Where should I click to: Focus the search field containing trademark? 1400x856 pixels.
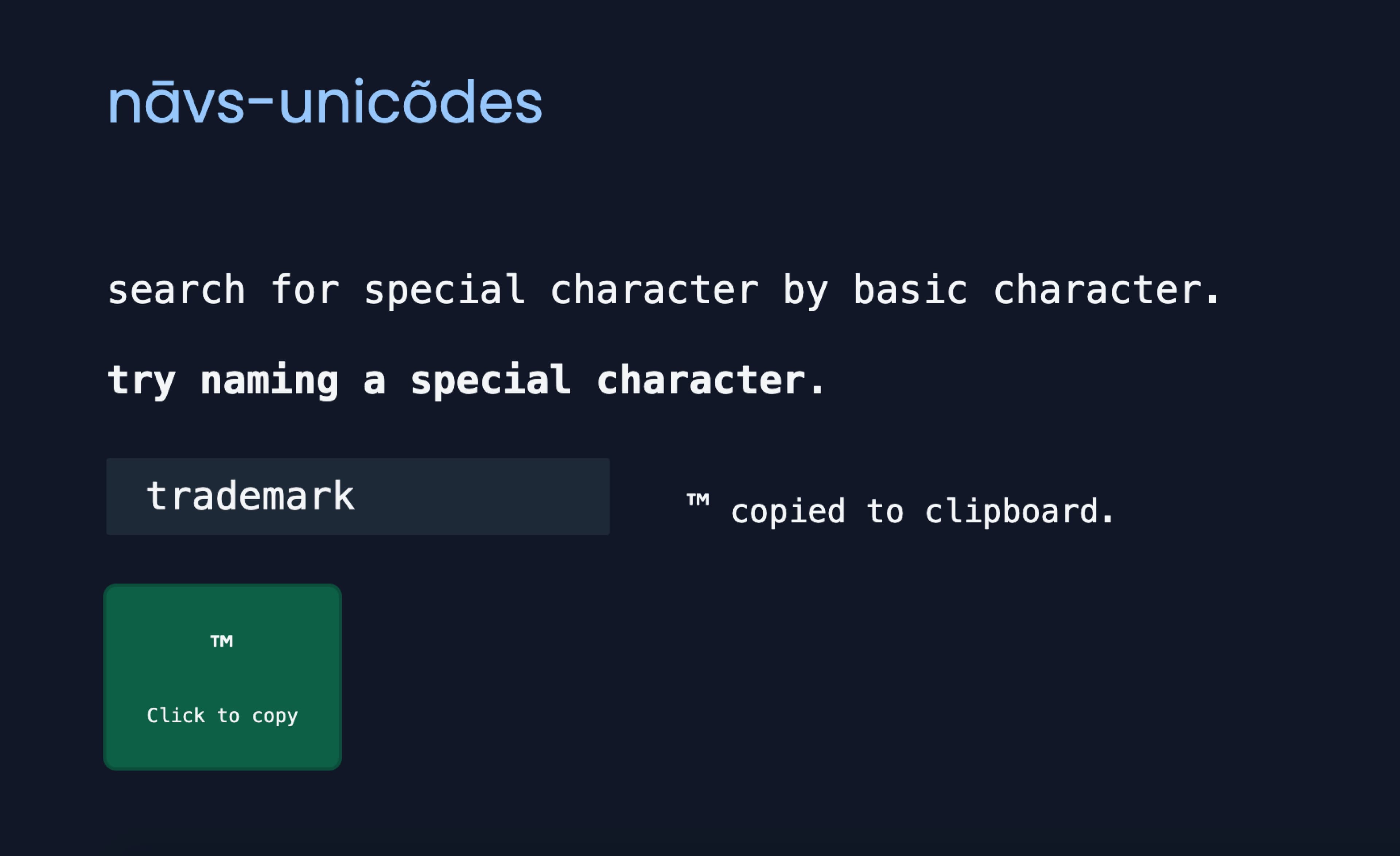pyautogui.click(x=358, y=496)
